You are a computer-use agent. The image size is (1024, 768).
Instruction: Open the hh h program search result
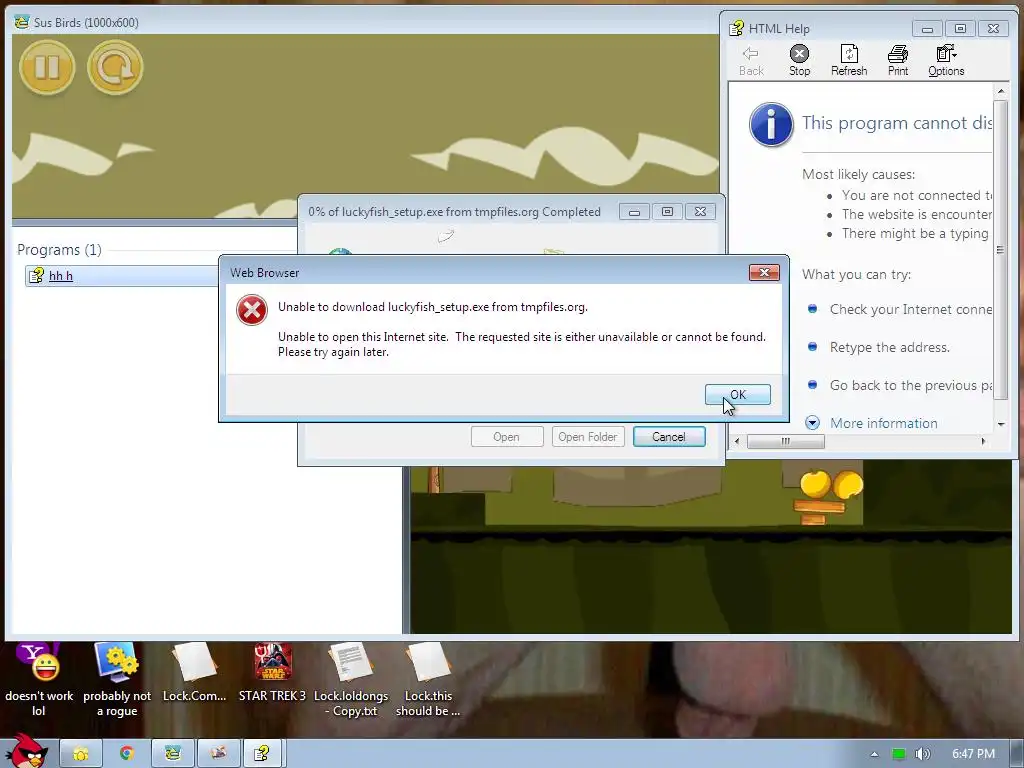[61, 276]
